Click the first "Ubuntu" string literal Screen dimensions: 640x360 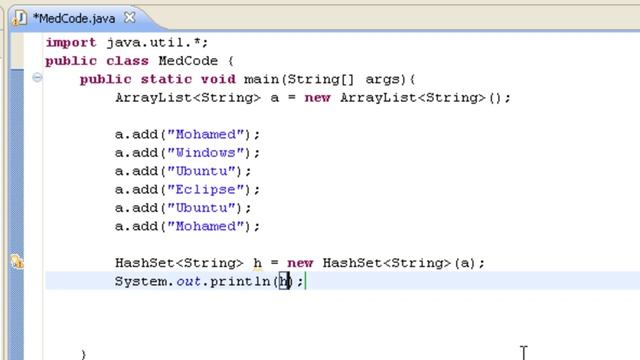click(x=201, y=171)
